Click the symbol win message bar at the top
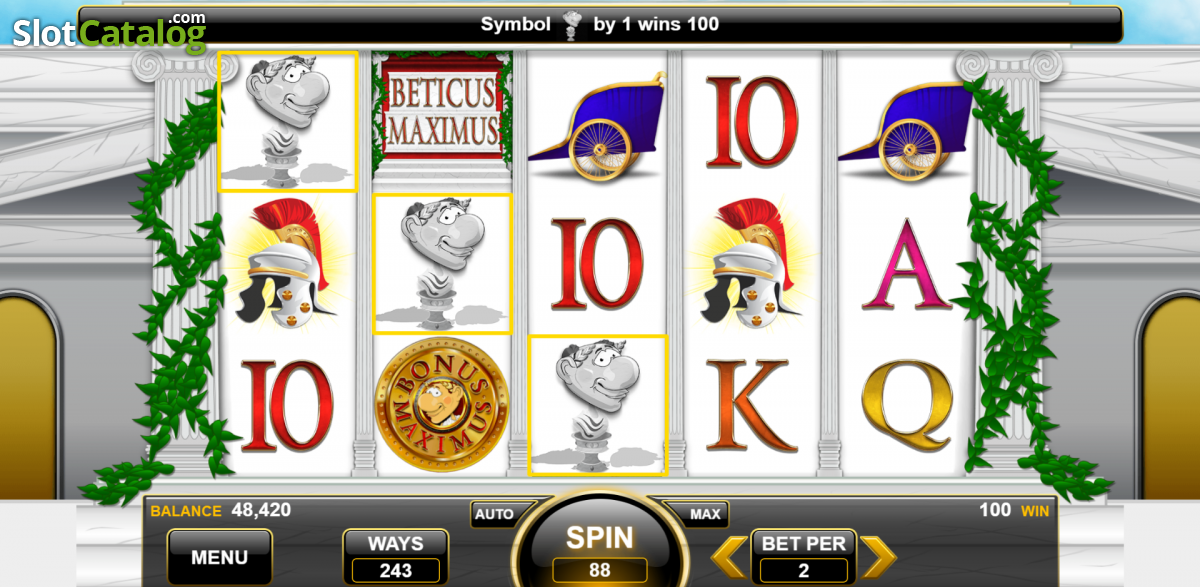Viewport: 1200px width, 587px height. pyautogui.click(x=600, y=24)
